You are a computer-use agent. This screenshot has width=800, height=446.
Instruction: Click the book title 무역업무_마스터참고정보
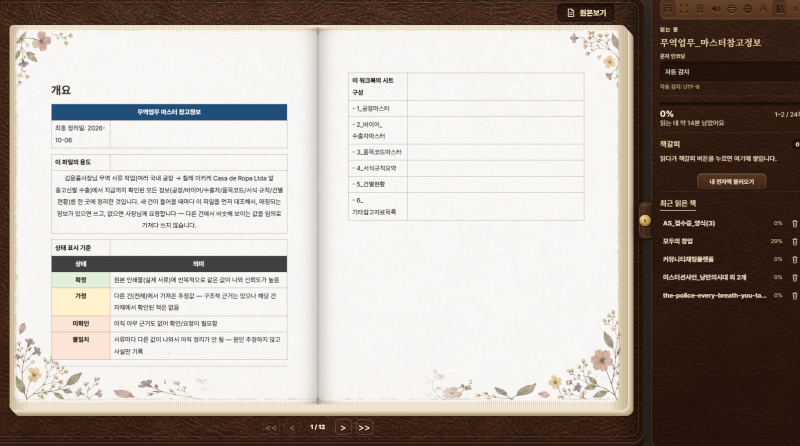coord(710,42)
